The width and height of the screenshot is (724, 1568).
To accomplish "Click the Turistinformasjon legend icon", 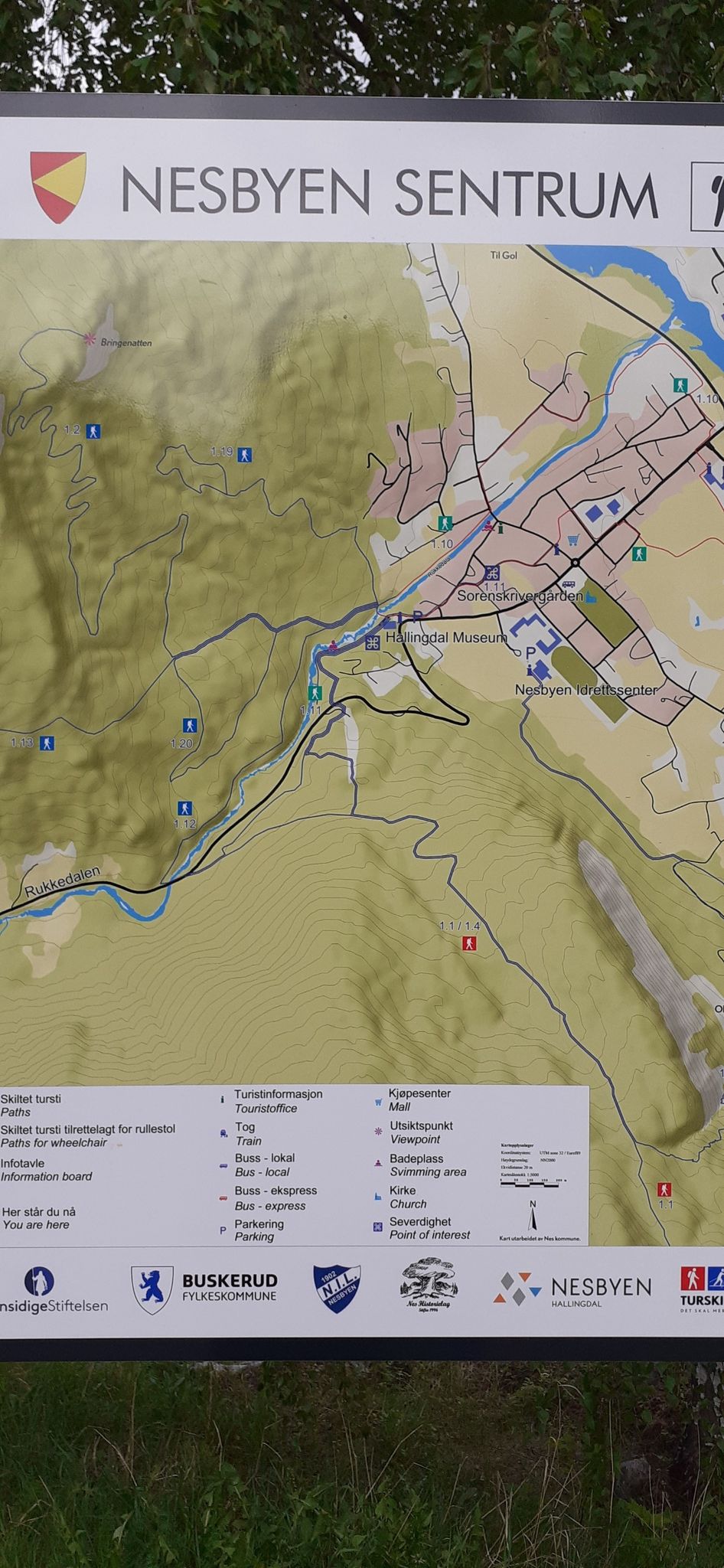I will point(222,1099).
